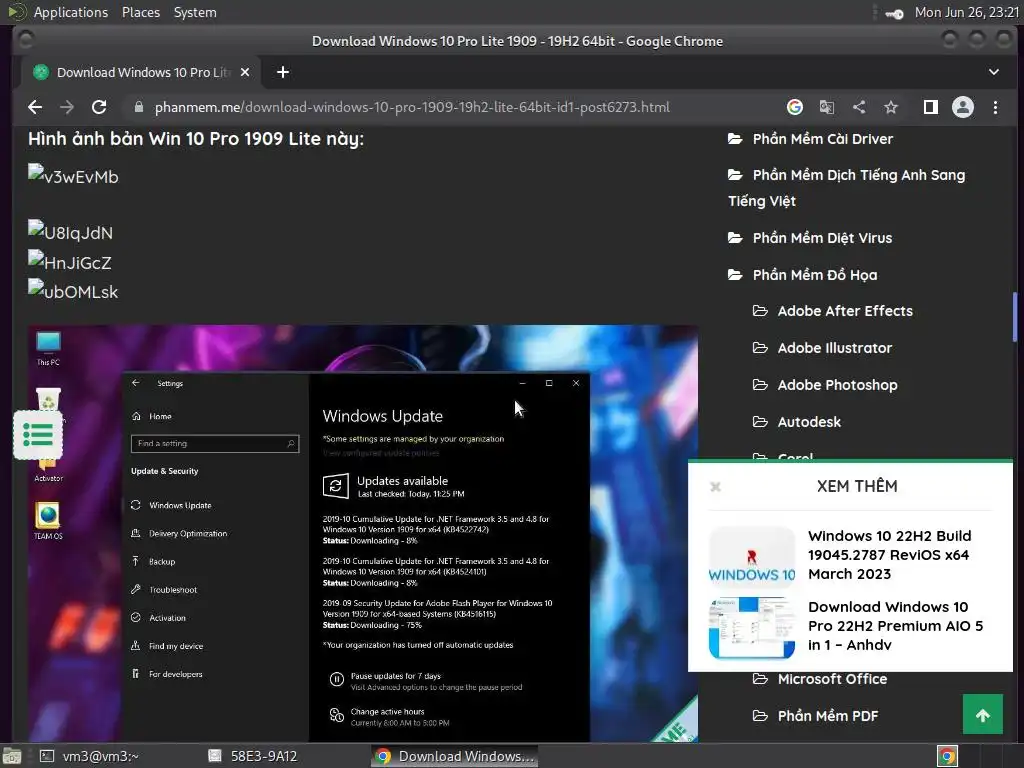Close the Download Windows 10 Pro Lite tab
Screen dimensions: 1024x768
tap(245, 72)
